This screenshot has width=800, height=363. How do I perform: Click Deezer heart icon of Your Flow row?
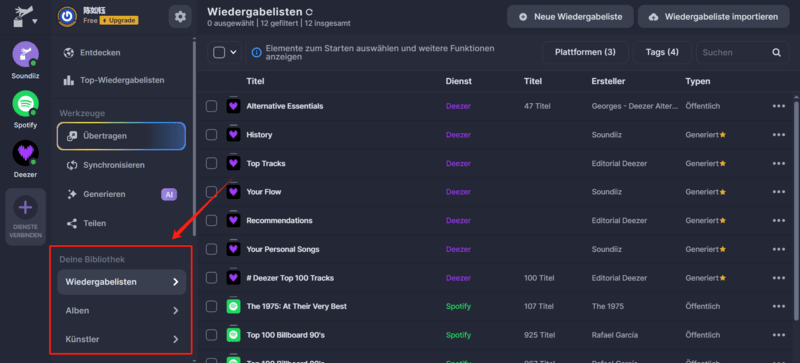pyautogui.click(x=233, y=192)
